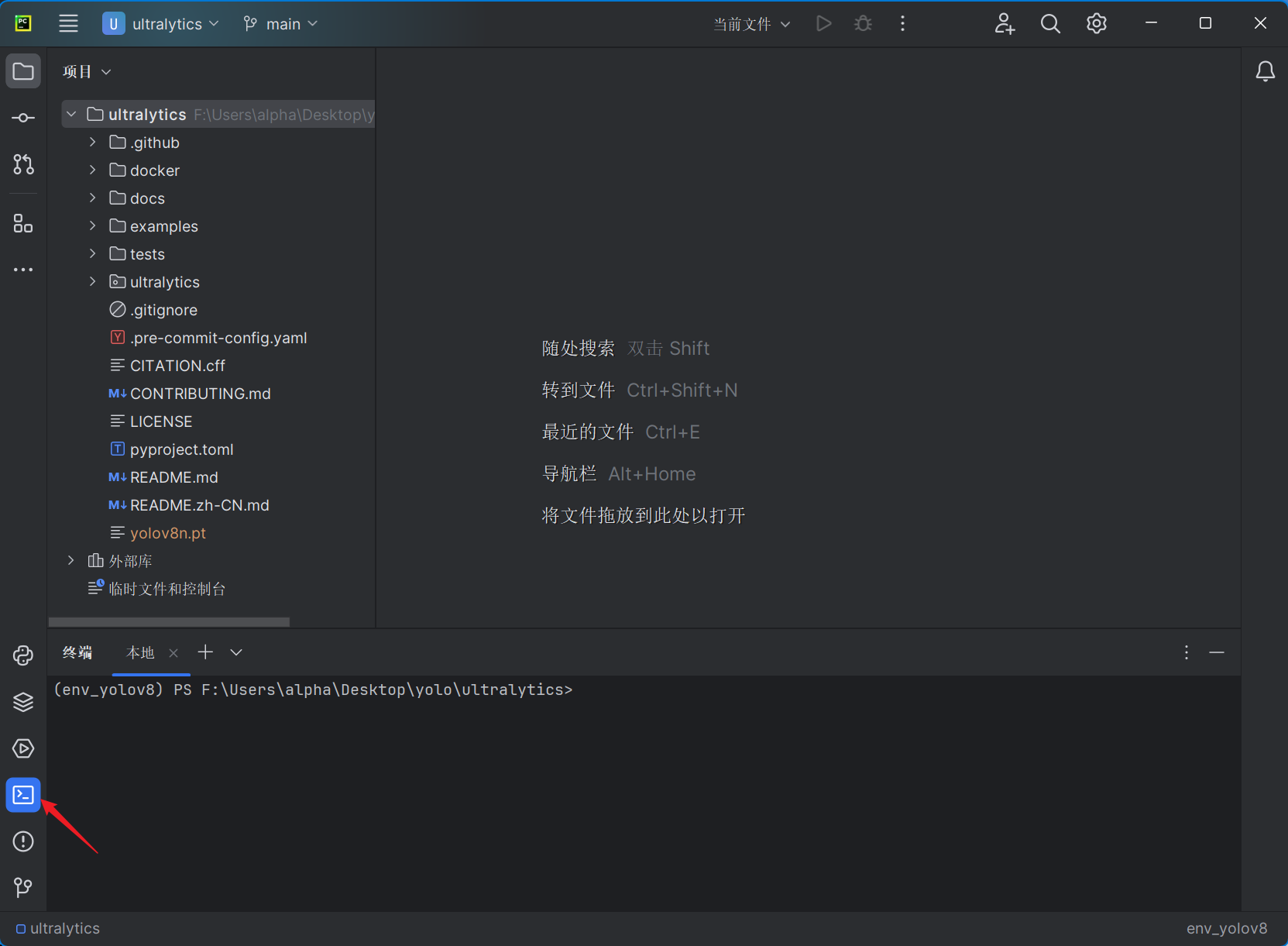The height and width of the screenshot is (946, 1288).
Task: Open the Notifications bell
Action: [x=1265, y=71]
